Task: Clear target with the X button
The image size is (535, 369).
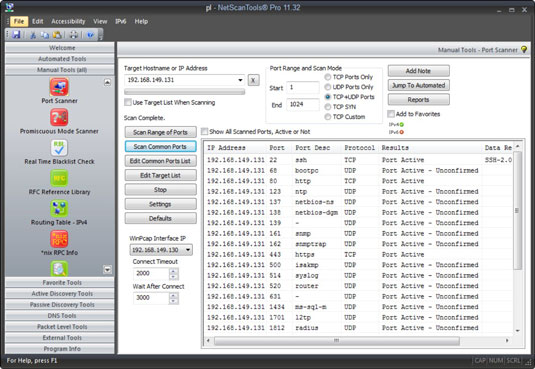Action: pos(253,80)
